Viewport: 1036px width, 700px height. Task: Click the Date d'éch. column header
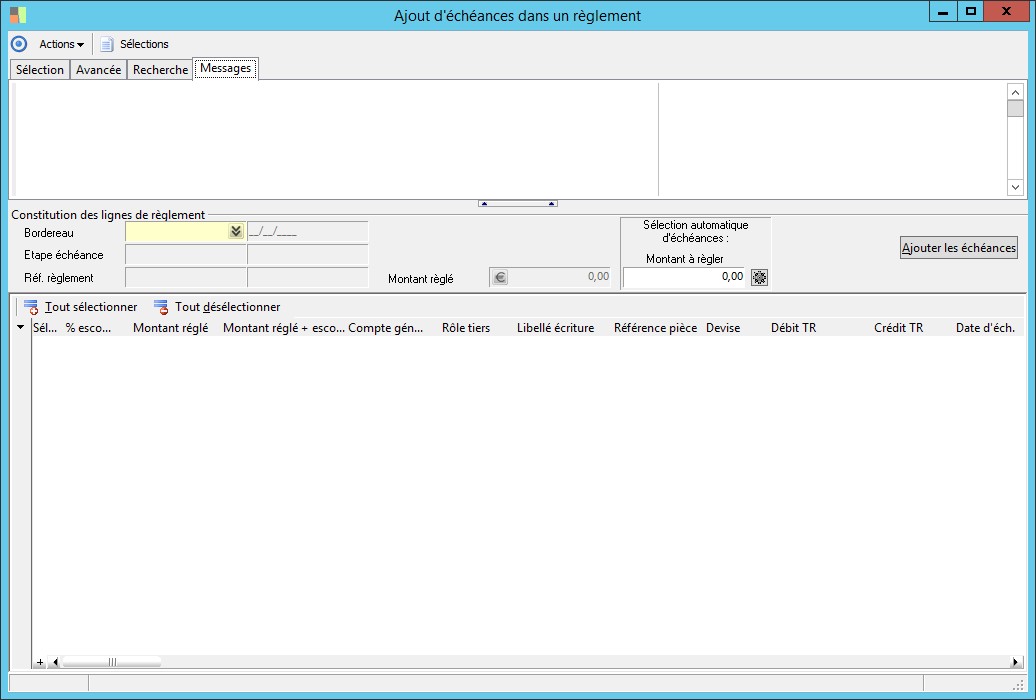pyautogui.click(x=985, y=328)
